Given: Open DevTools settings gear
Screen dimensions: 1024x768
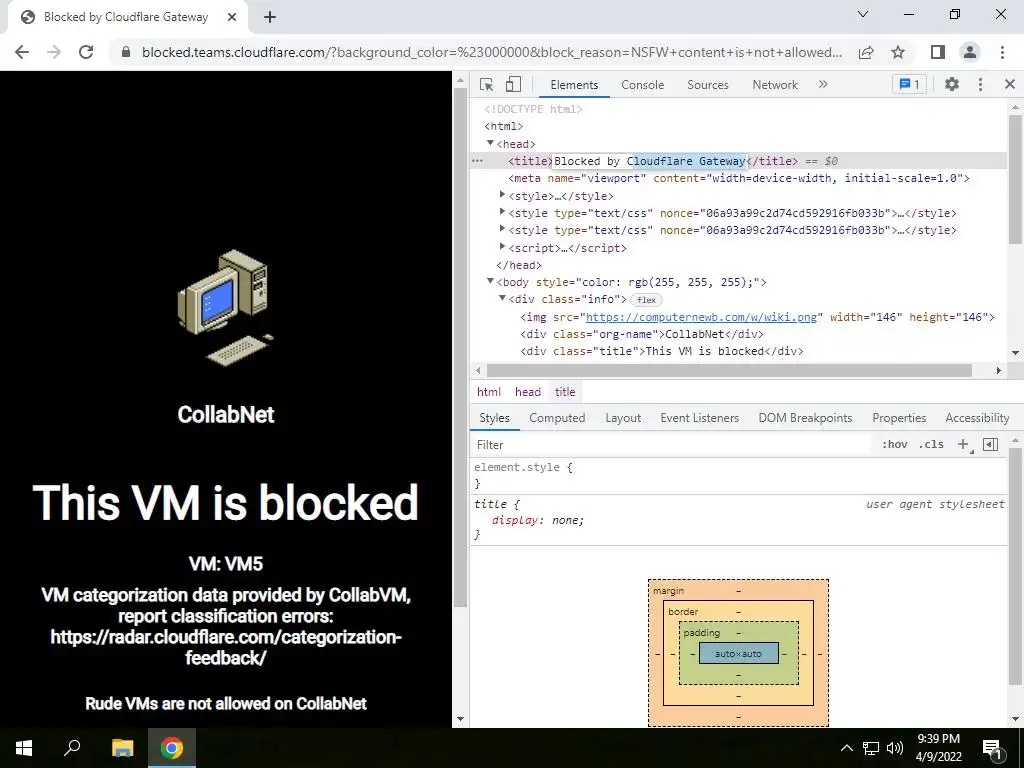Looking at the screenshot, I should pos(952,84).
